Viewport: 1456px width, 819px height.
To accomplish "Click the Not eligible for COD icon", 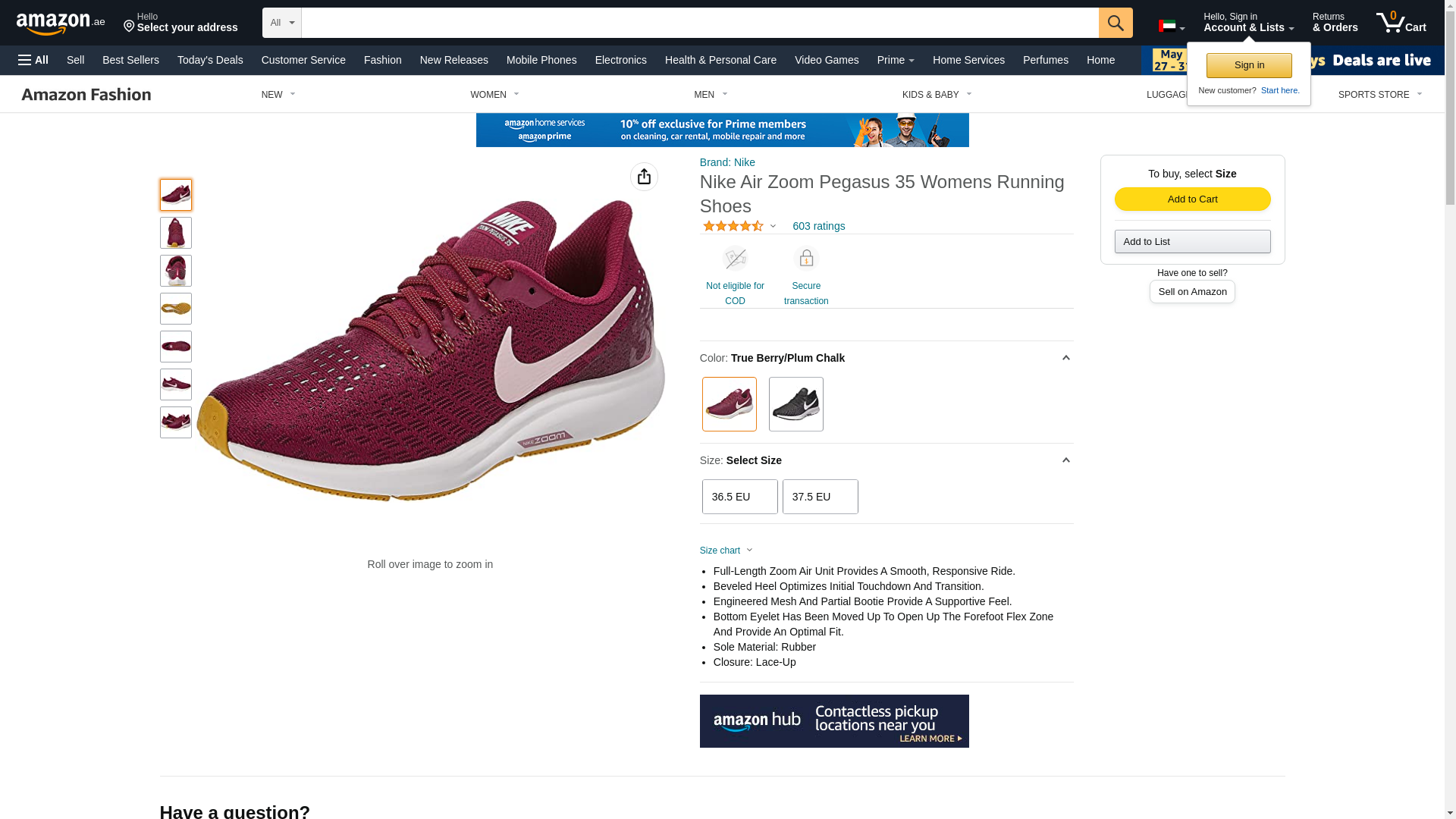I will coord(734,259).
